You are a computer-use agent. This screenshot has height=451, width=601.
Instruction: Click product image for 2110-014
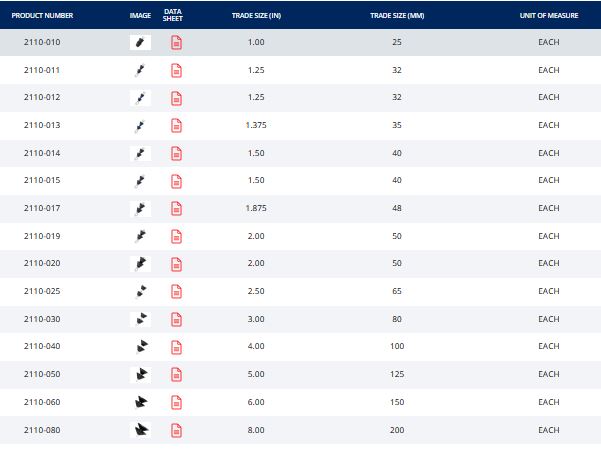pyautogui.click(x=140, y=153)
